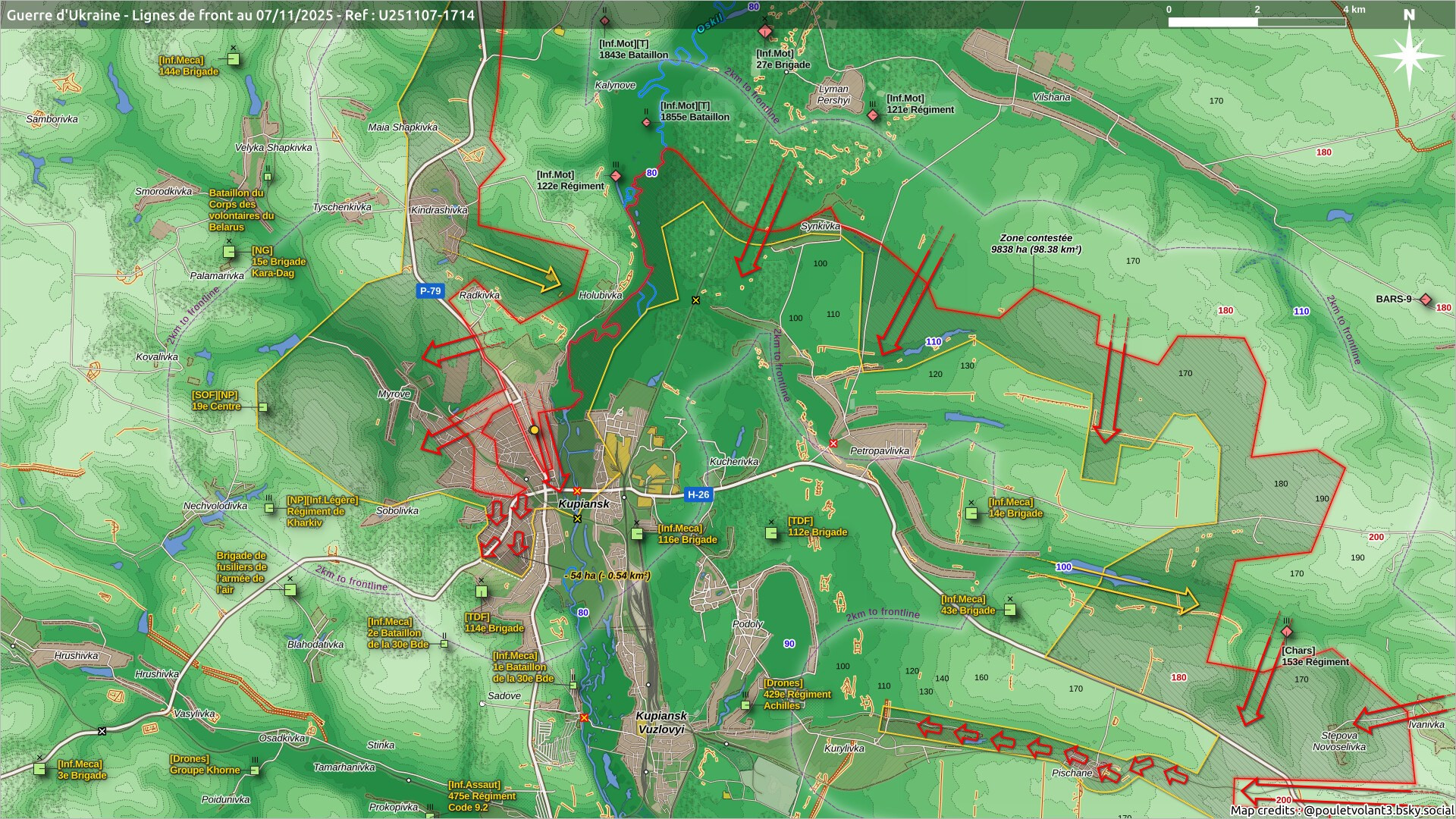Select the 14e Brigade green square marker
The width and height of the screenshot is (1456, 819).
point(971,513)
